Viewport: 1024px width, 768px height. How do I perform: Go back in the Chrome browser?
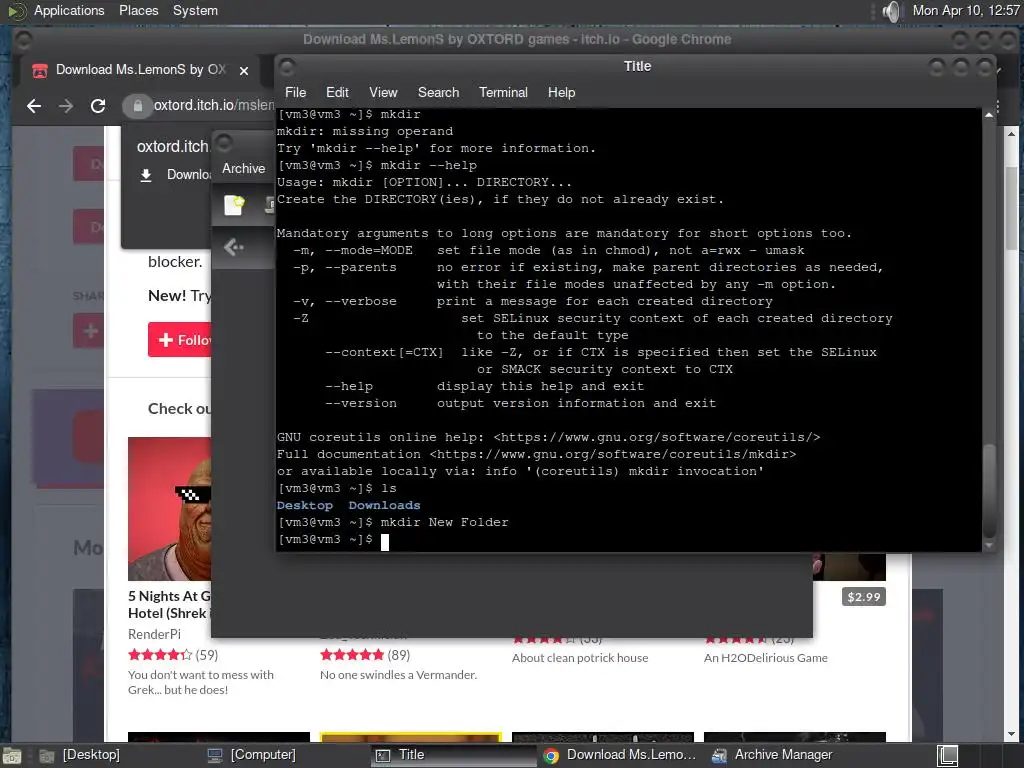(x=34, y=106)
